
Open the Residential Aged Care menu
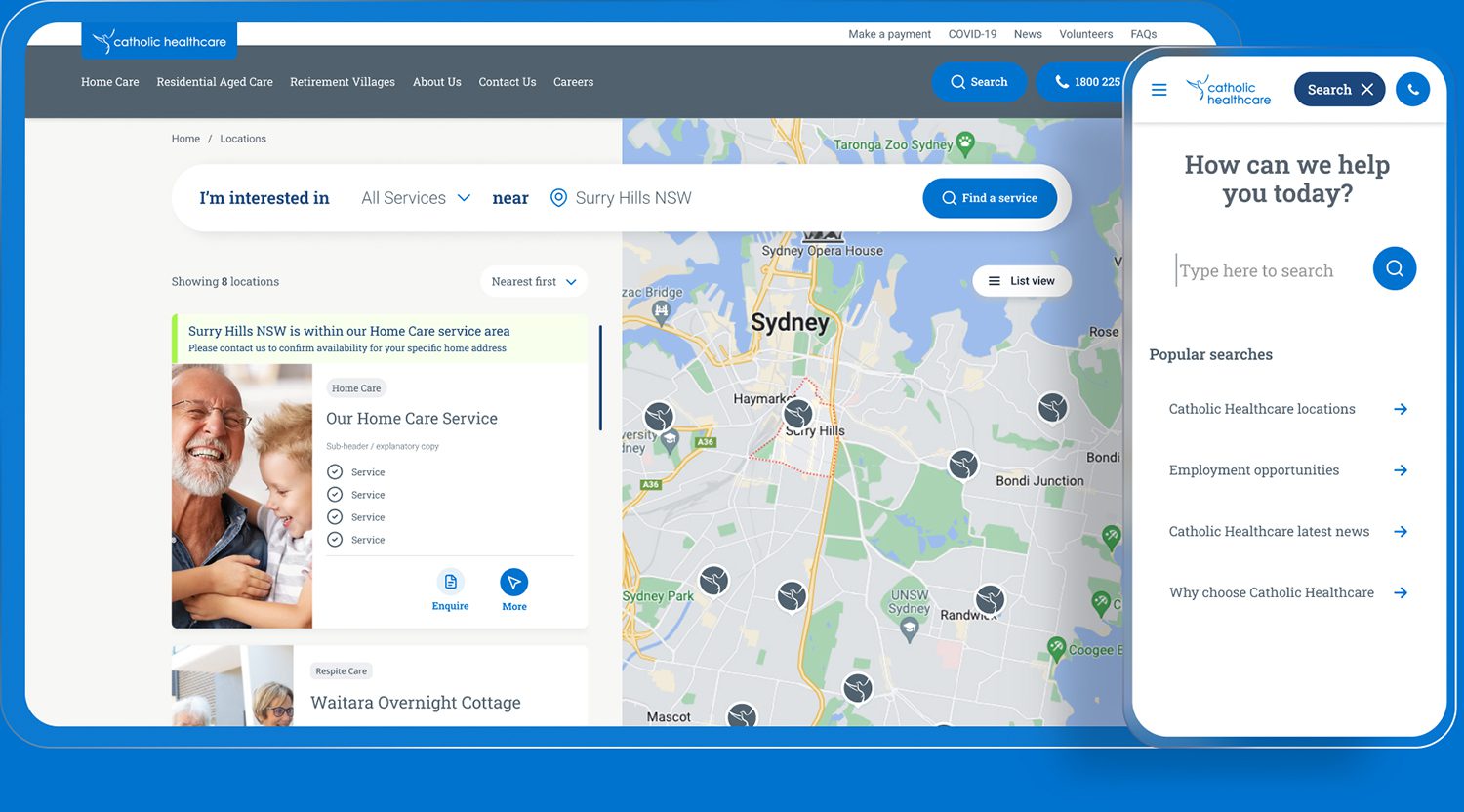click(x=215, y=82)
